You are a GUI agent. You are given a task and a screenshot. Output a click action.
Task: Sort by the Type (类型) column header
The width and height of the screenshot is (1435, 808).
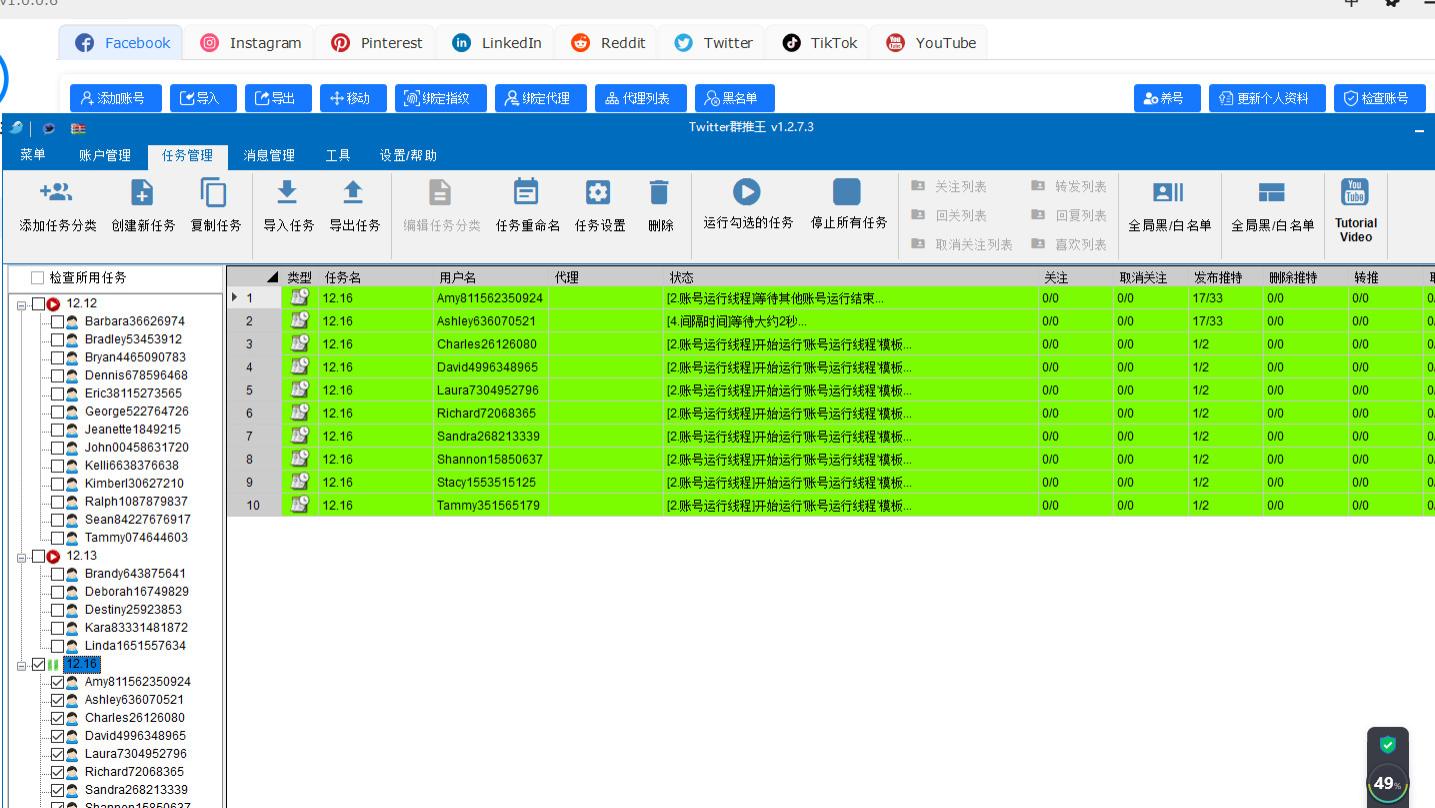pyautogui.click(x=299, y=277)
